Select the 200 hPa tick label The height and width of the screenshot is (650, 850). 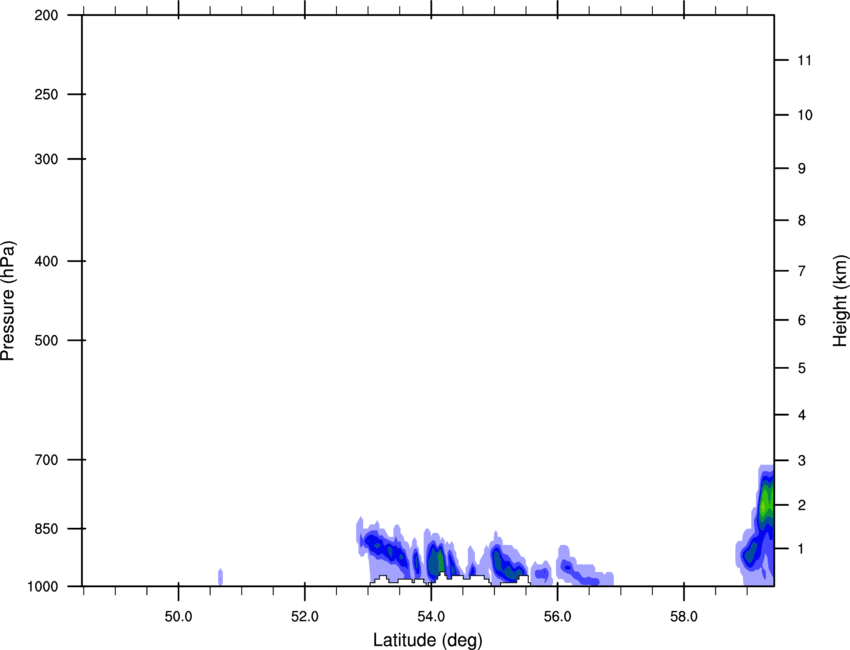(44, 16)
